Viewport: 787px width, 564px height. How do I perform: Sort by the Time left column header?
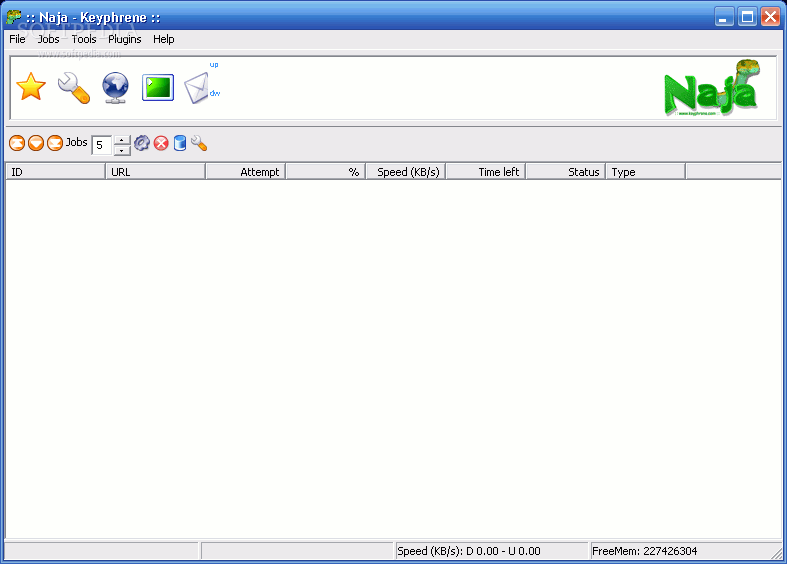click(486, 172)
